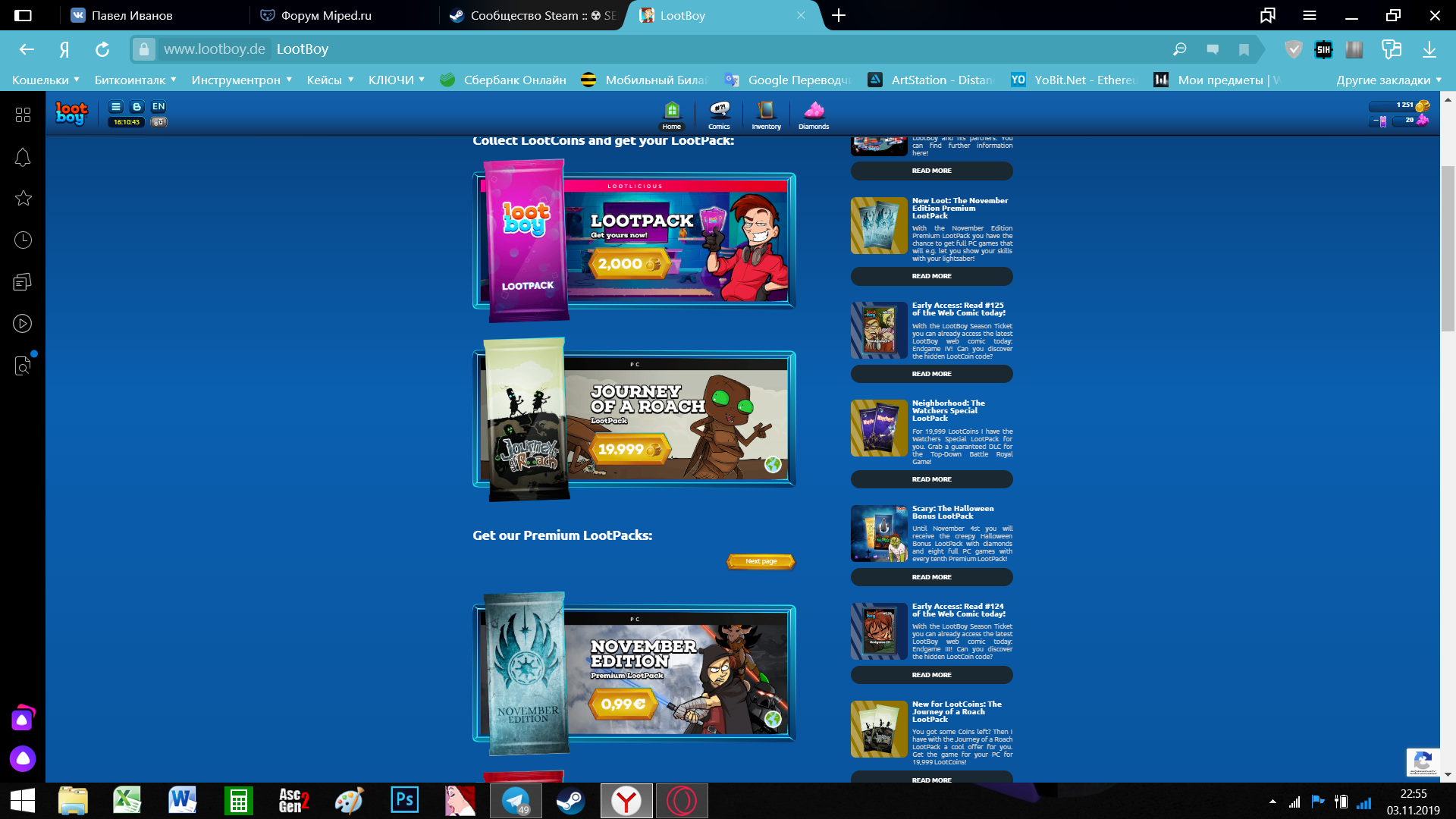Open the sidebar page search icon
1456x819 pixels.
pyautogui.click(x=23, y=366)
